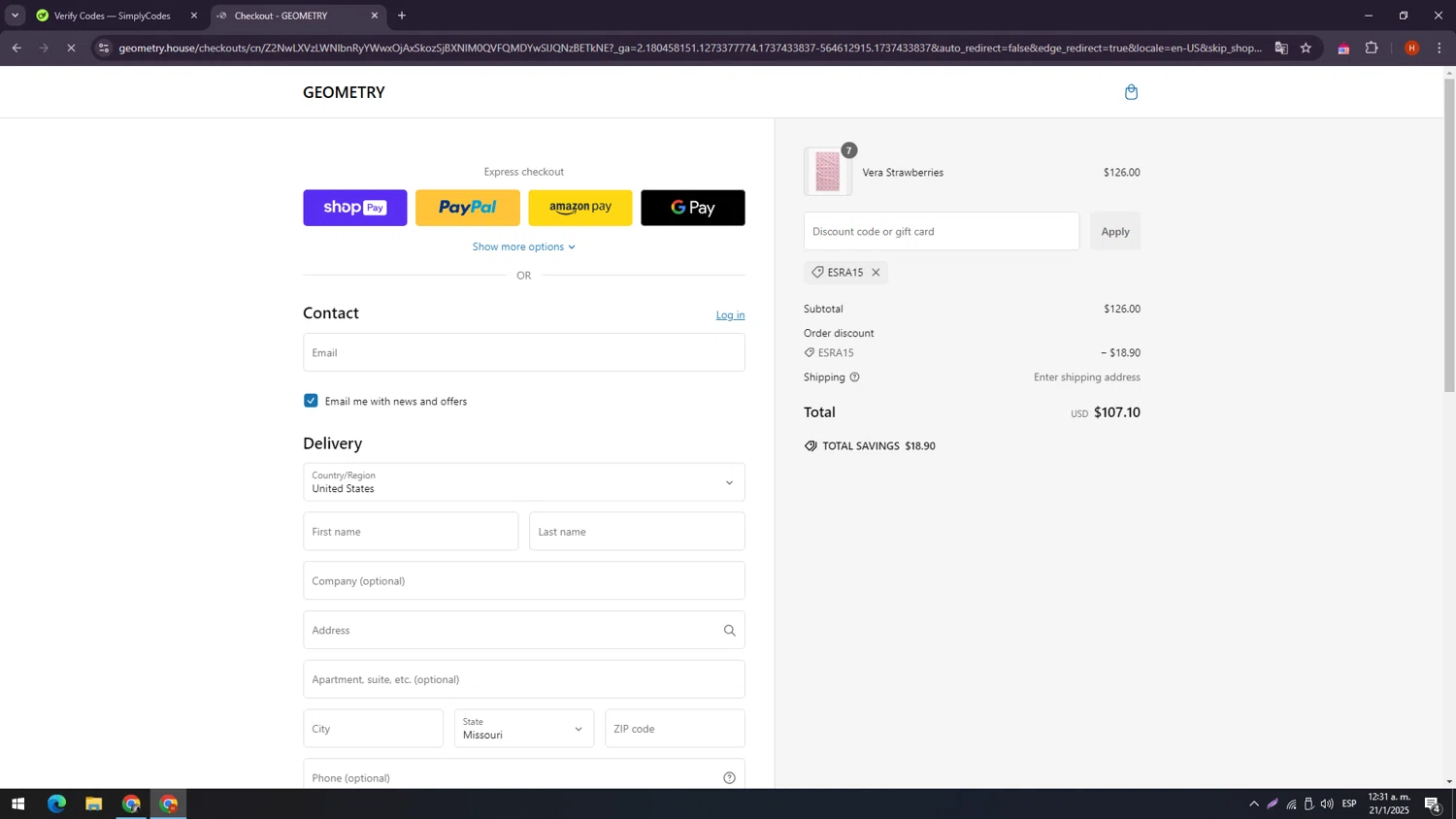Click the volume speaker tray icon

pyautogui.click(x=1327, y=803)
